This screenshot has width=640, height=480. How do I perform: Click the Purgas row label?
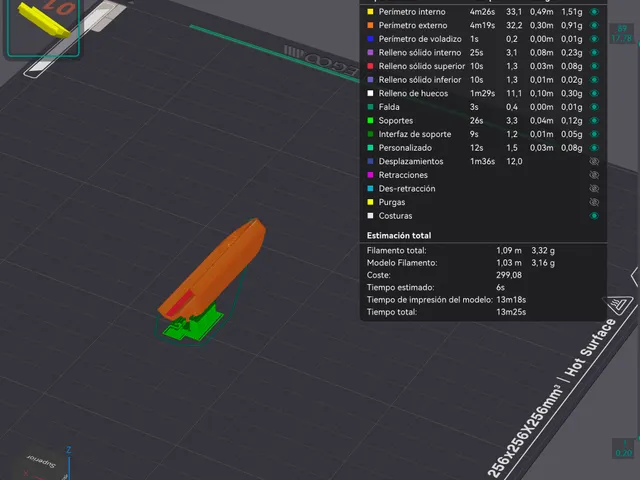pos(392,202)
